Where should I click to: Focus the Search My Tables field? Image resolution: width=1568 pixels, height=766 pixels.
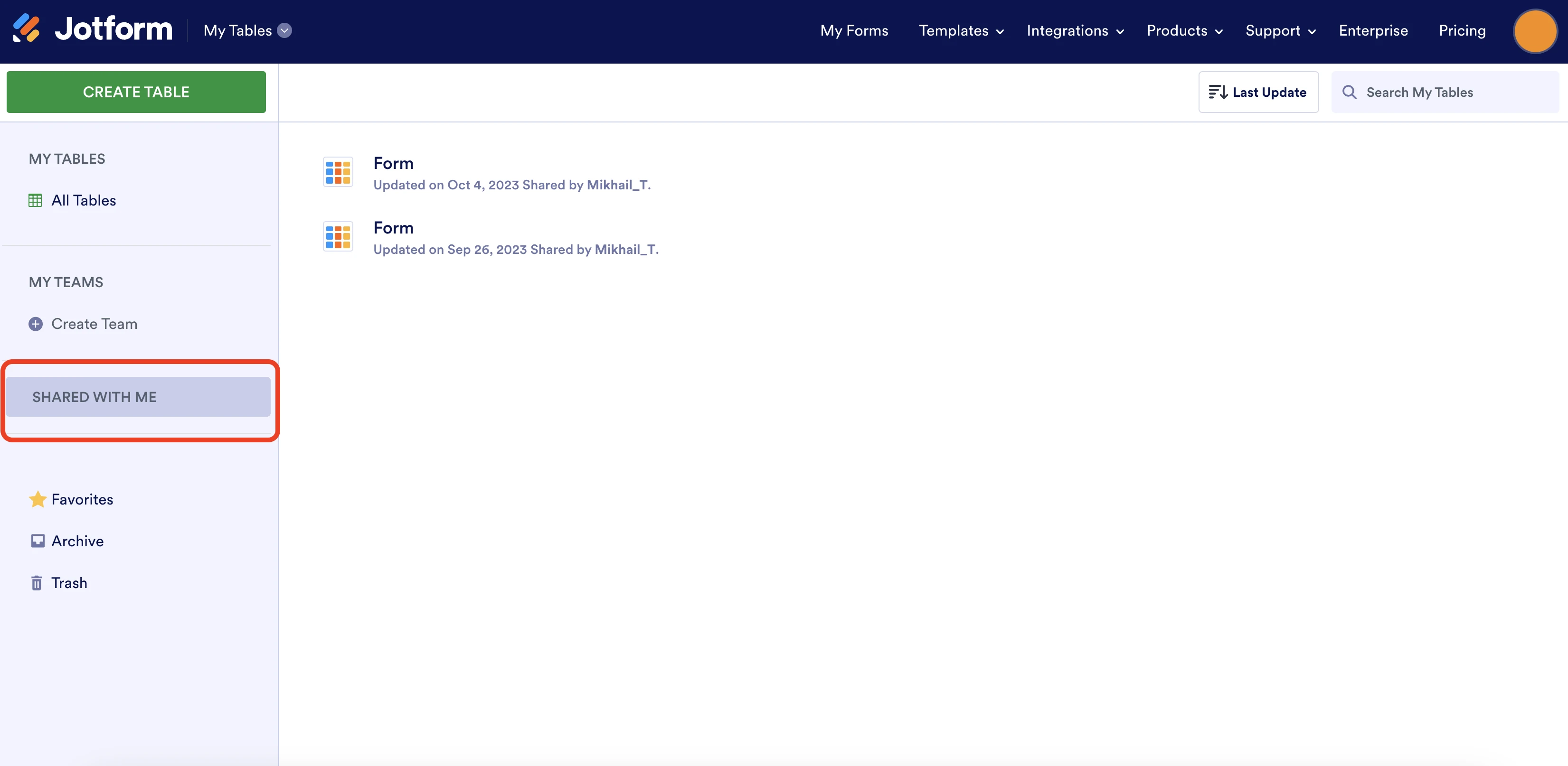1445,92
